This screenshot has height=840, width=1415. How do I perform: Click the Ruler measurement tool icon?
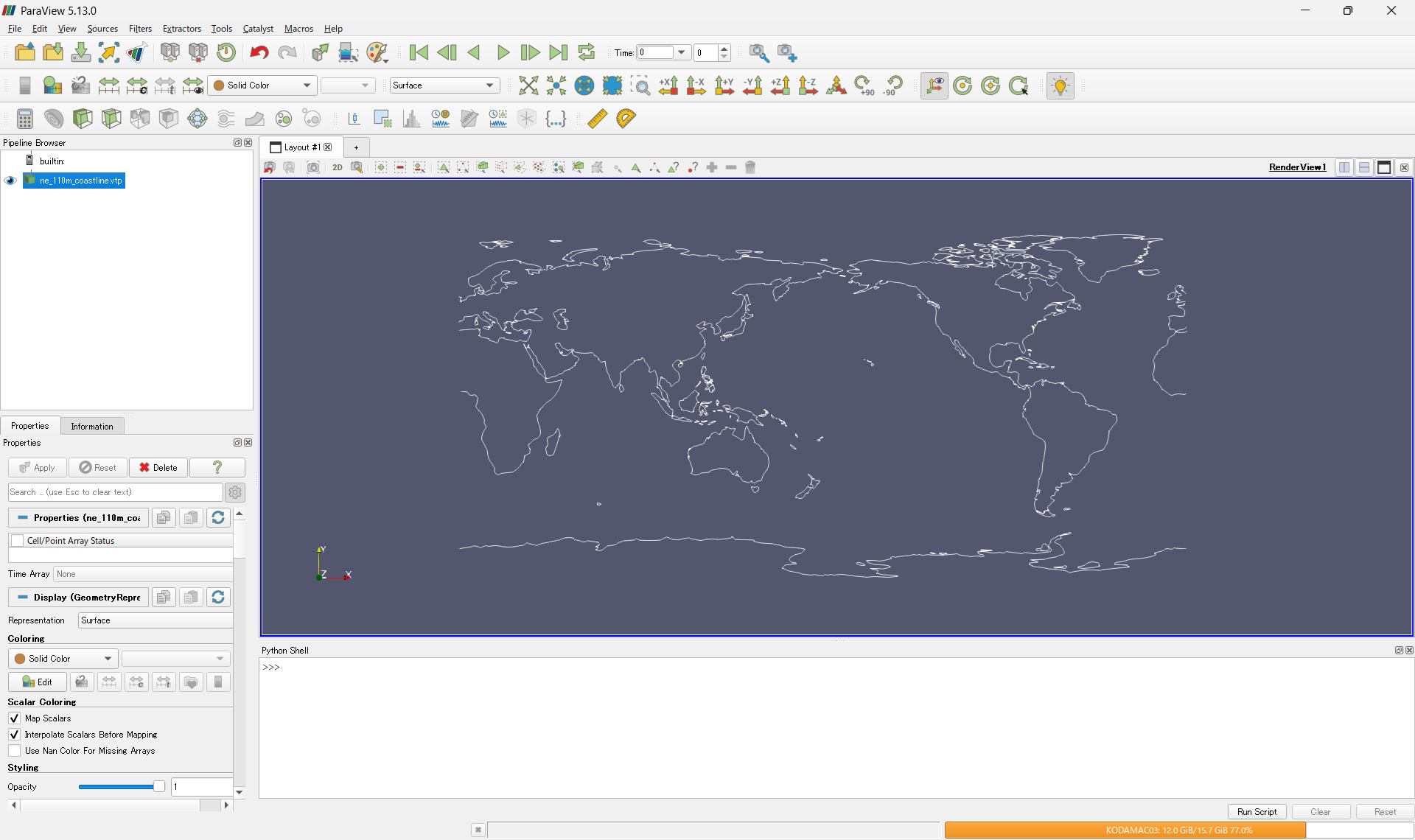[597, 119]
